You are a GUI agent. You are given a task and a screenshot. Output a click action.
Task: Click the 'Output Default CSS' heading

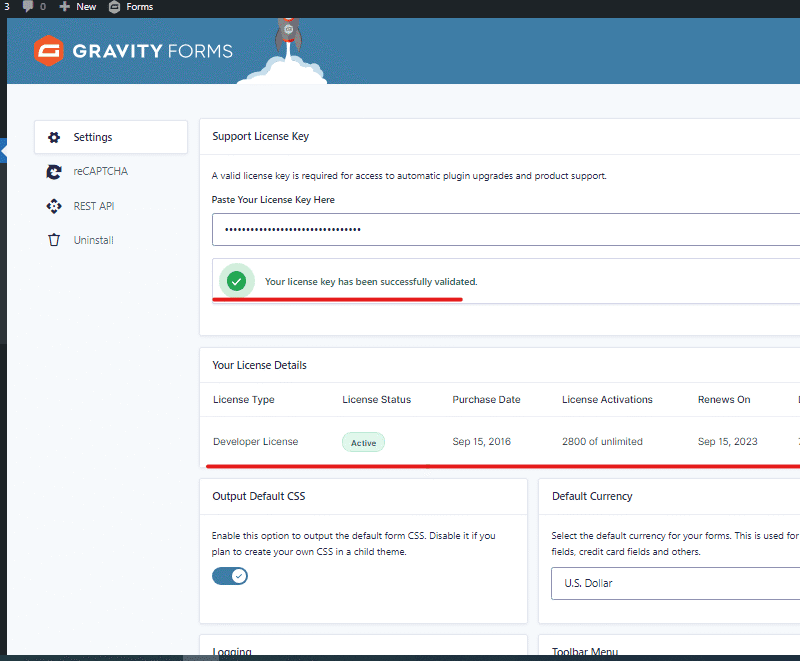tap(259, 496)
